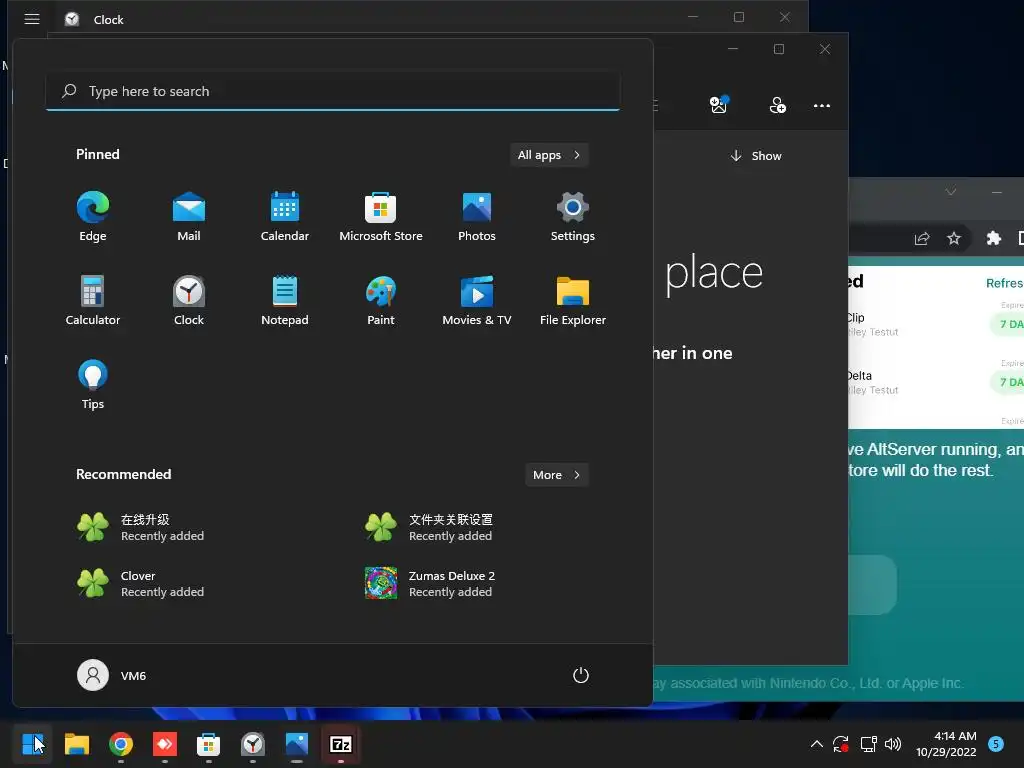
Task: Open Settings from the pinned apps
Action: click(573, 217)
